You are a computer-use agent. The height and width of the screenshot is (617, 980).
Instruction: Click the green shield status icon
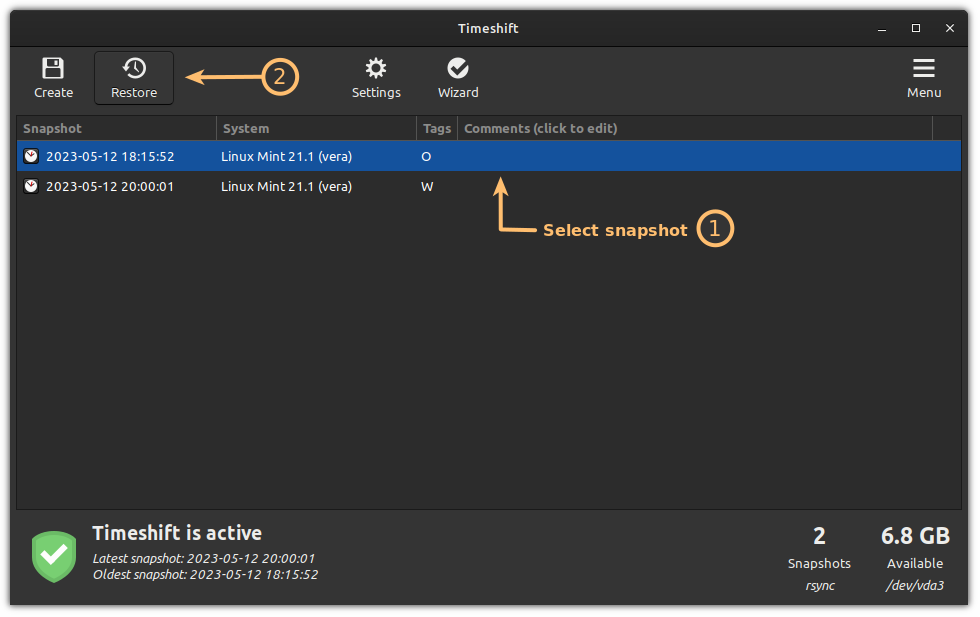point(54,556)
